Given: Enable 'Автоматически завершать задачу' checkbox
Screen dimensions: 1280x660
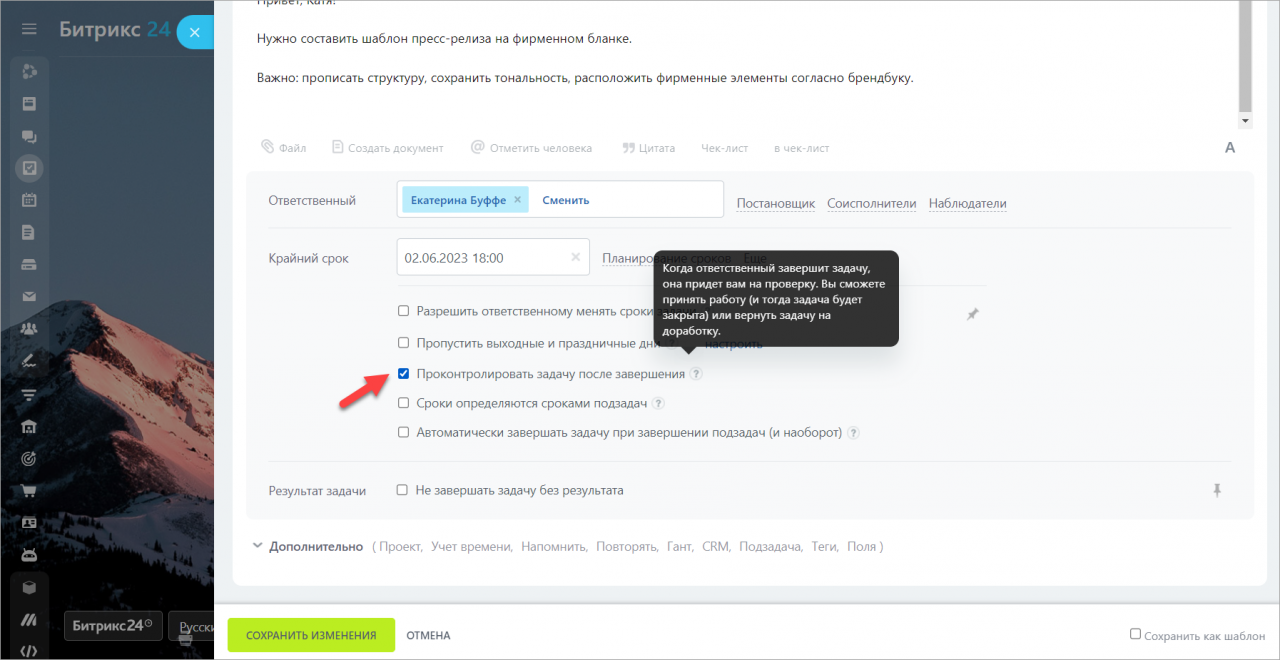Looking at the screenshot, I should point(403,433).
